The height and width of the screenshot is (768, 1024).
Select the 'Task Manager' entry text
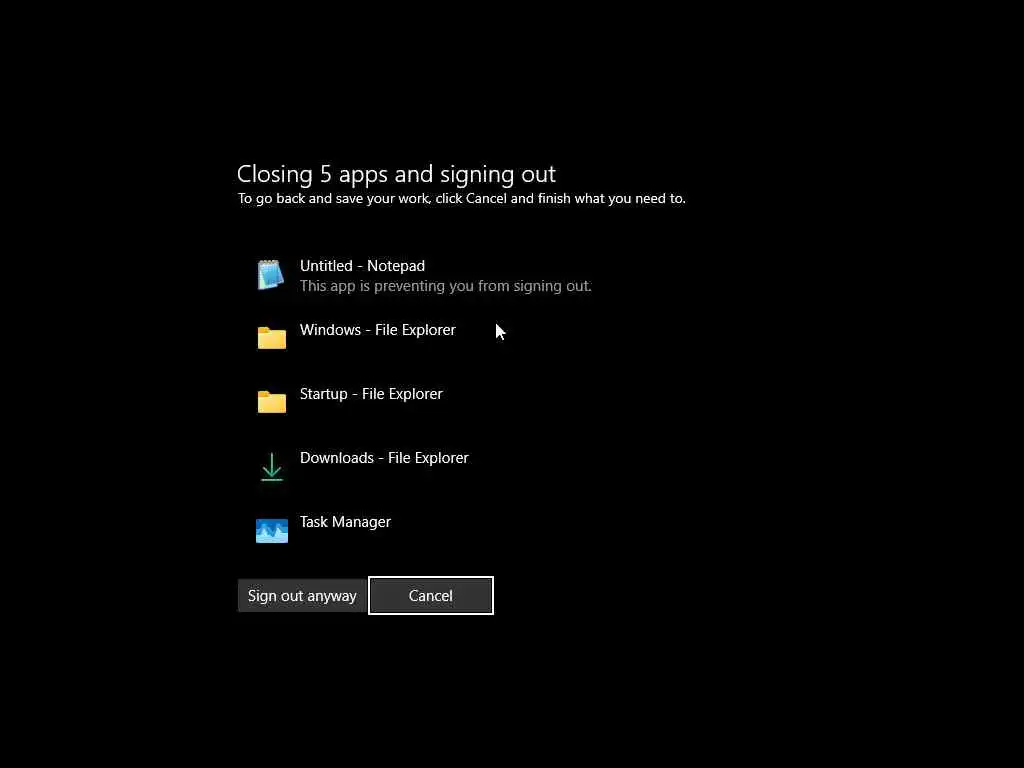[x=345, y=522]
